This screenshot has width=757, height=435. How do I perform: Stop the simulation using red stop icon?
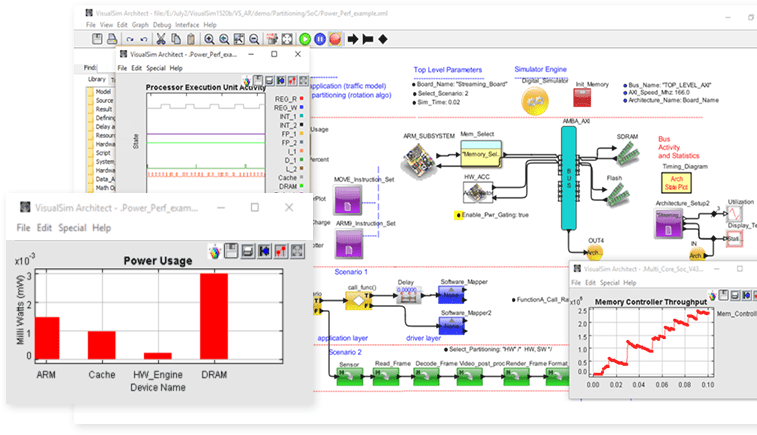pyautogui.click(x=336, y=39)
